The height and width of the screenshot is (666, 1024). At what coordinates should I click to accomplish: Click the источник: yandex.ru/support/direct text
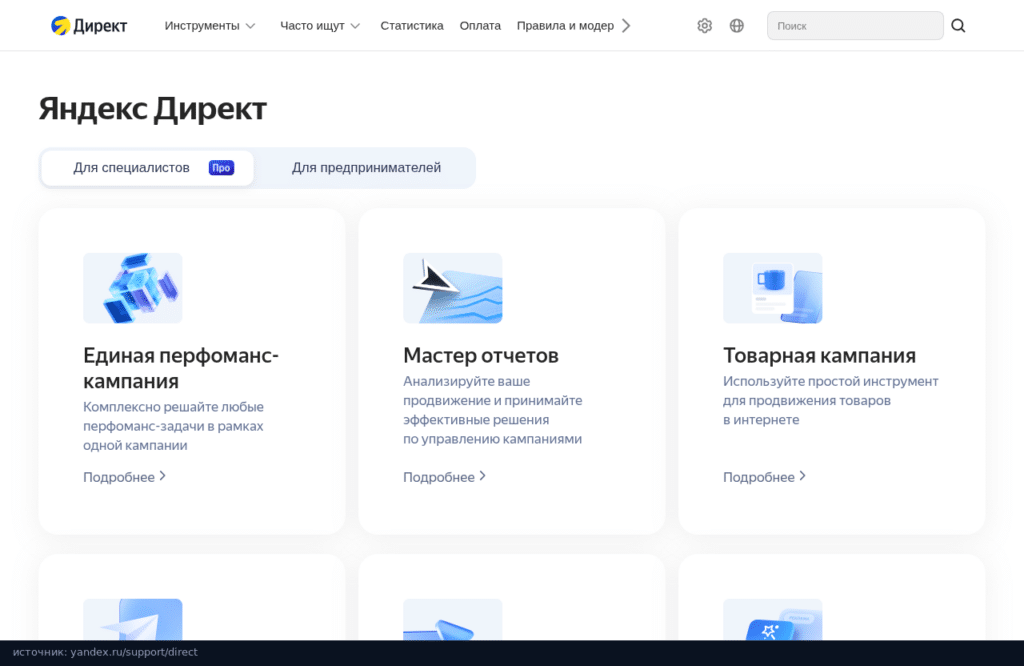[105, 652]
